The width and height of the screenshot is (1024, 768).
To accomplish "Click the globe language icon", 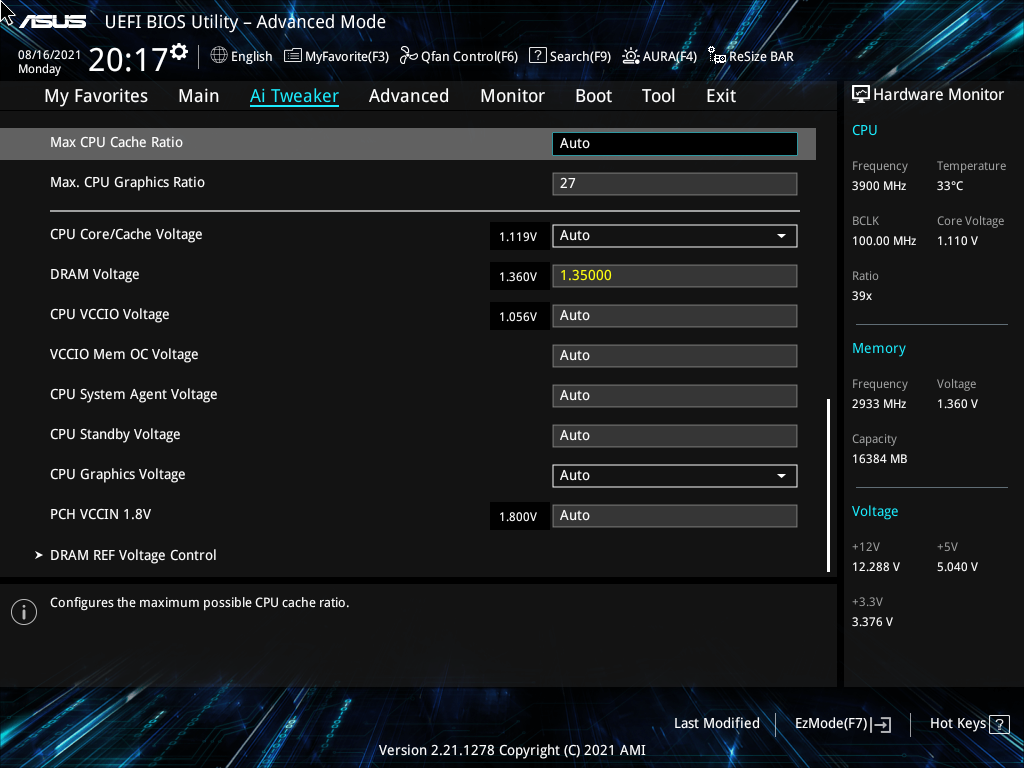I will click(219, 56).
